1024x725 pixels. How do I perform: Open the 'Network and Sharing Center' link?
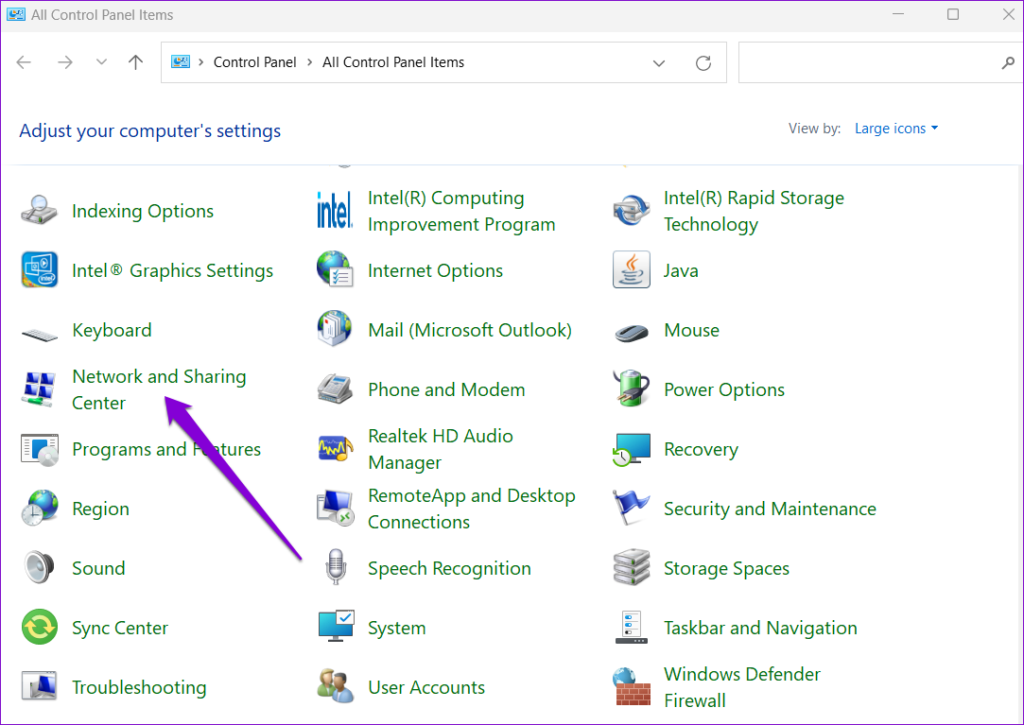(159, 389)
